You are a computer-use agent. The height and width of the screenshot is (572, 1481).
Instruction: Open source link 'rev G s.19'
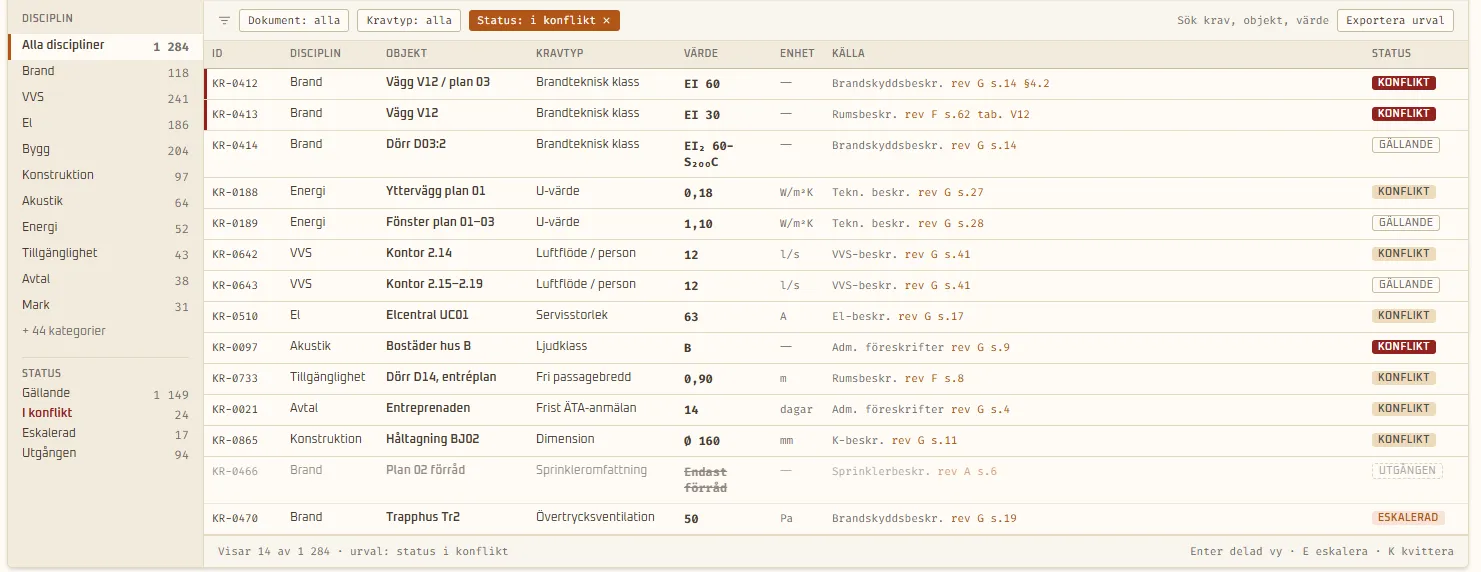pyautogui.click(x=984, y=519)
